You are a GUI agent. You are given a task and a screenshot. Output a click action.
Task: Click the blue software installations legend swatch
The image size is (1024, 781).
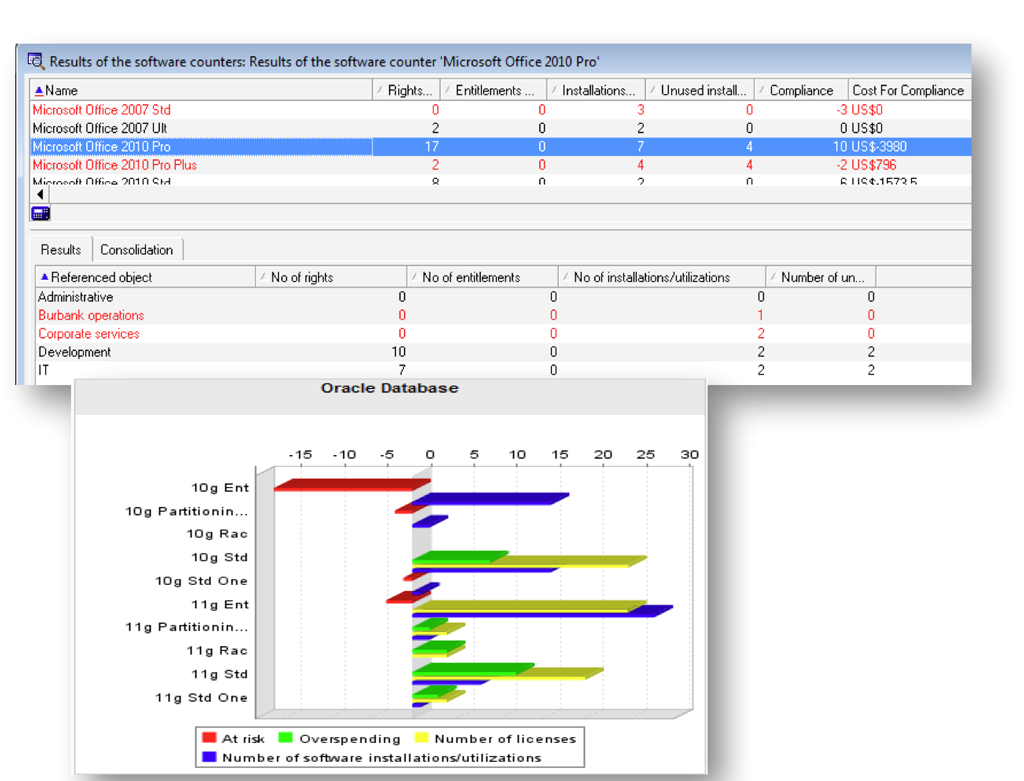click(x=209, y=757)
